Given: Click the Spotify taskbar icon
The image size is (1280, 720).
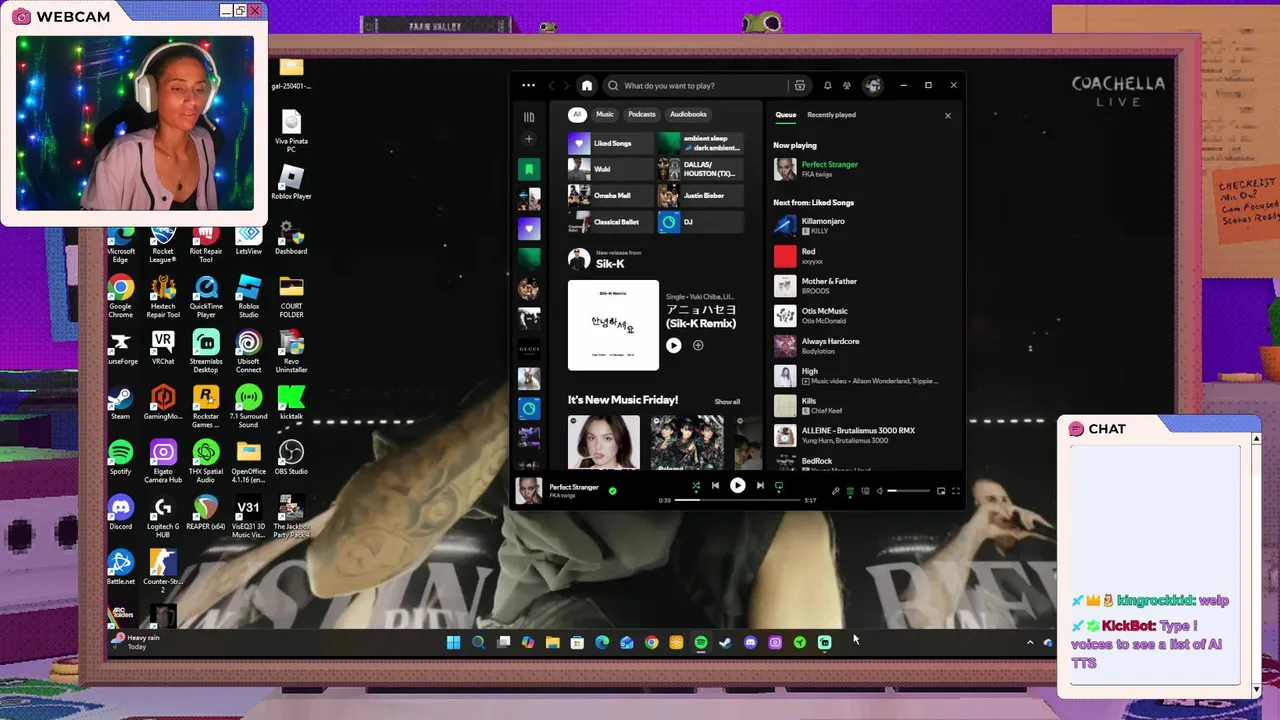Looking at the screenshot, I should coord(701,643).
